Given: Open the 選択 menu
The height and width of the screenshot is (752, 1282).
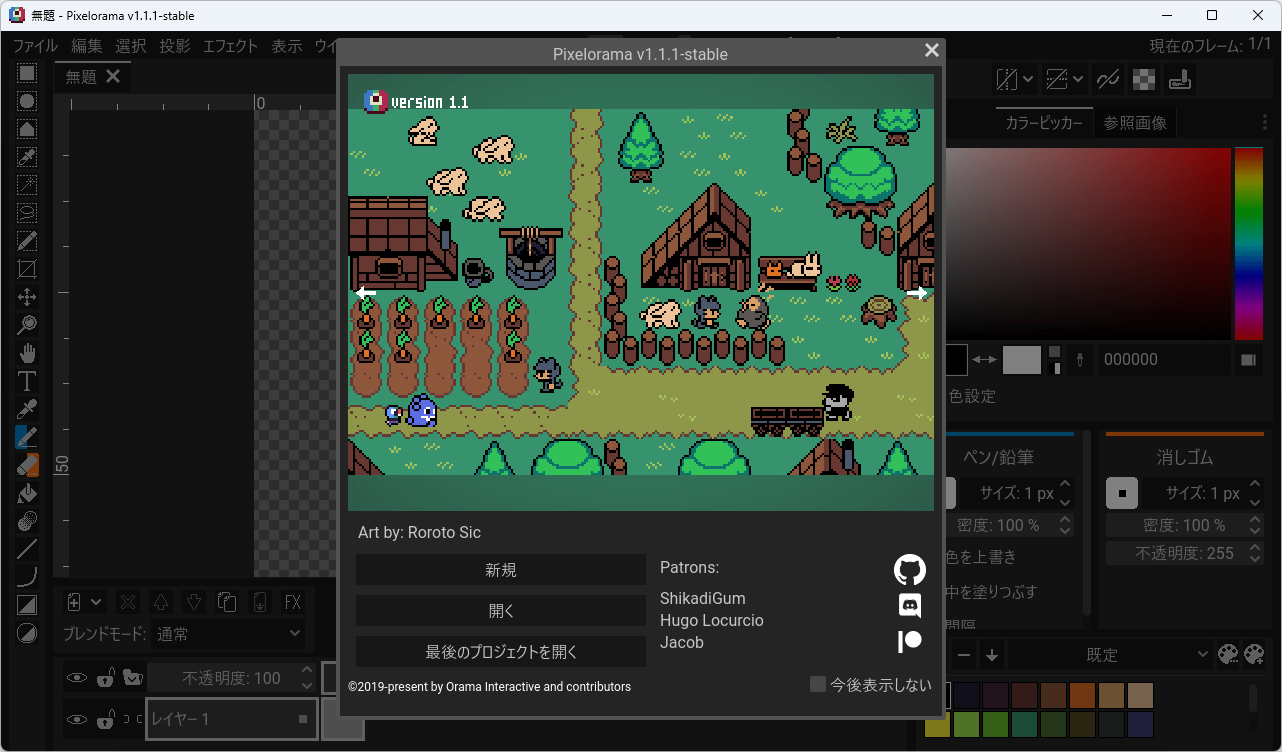Looking at the screenshot, I should (130, 46).
